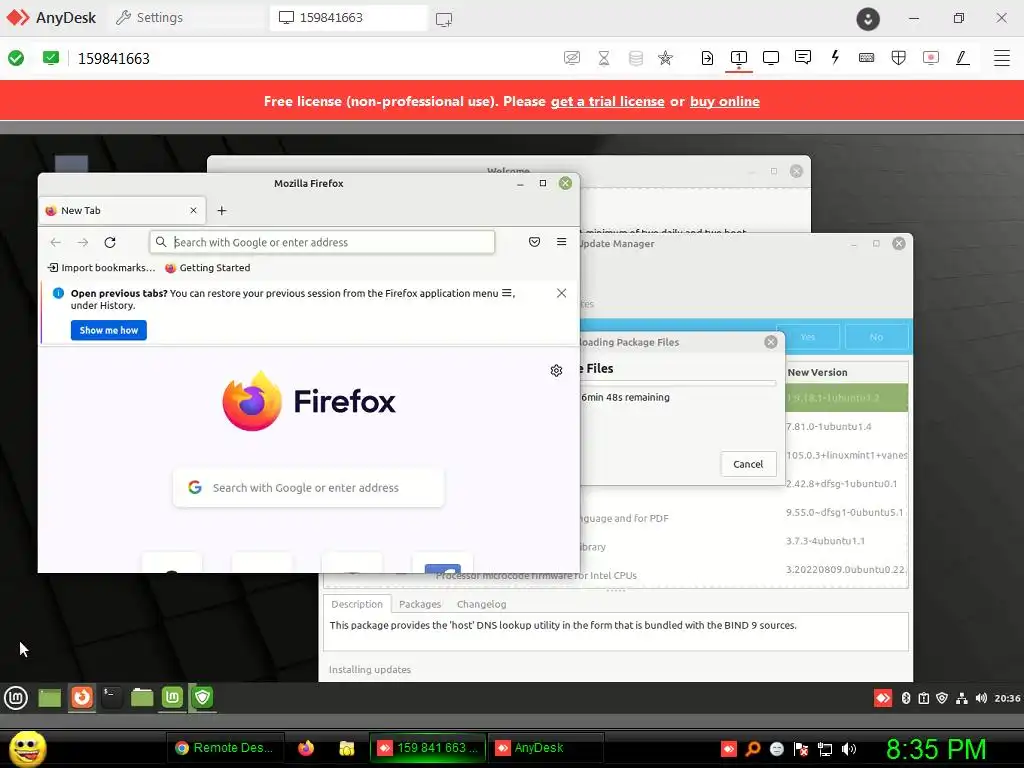Dismiss the Open previous tabs notification

pos(562,293)
